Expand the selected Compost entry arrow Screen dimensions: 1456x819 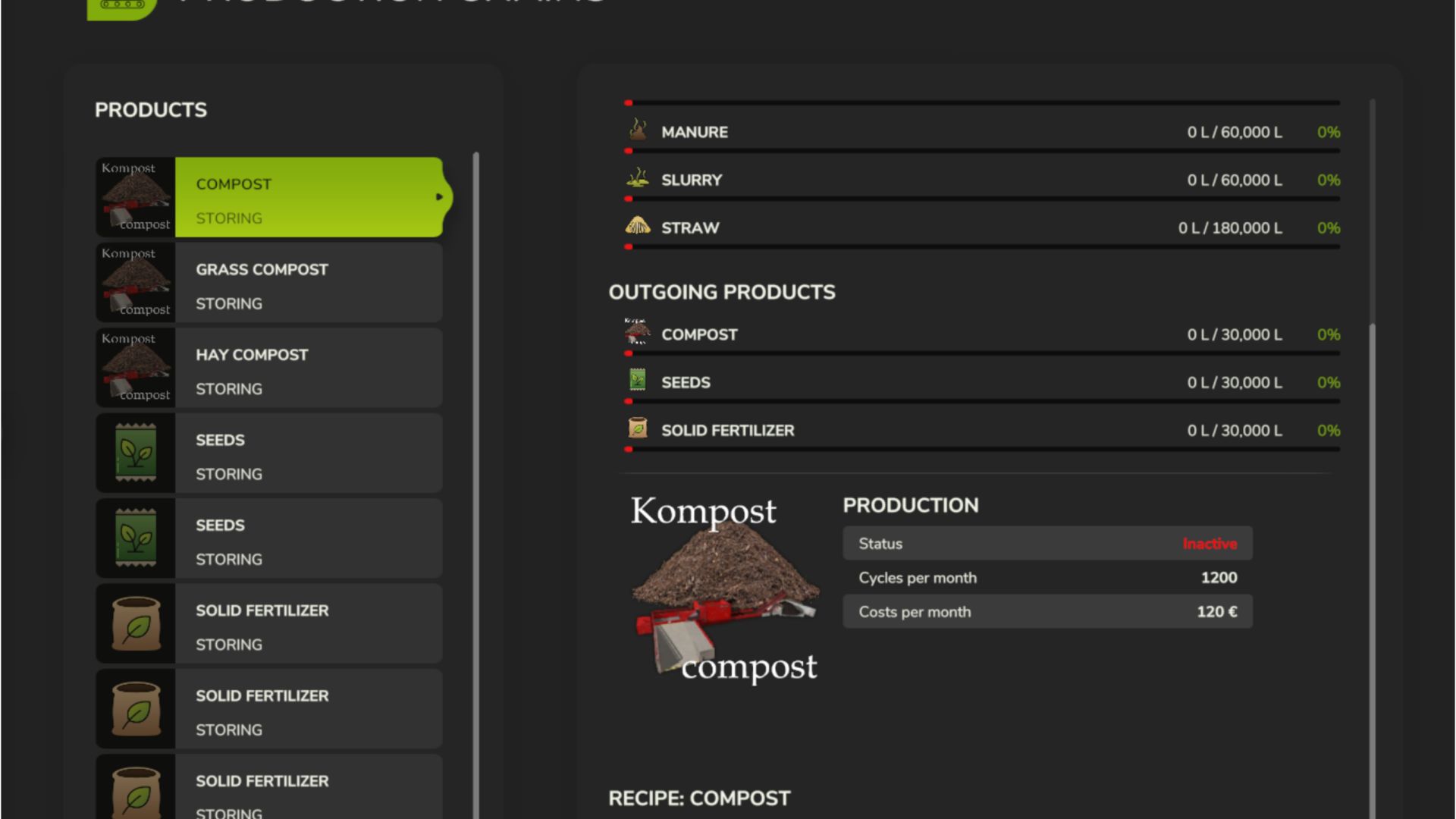tap(439, 197)
